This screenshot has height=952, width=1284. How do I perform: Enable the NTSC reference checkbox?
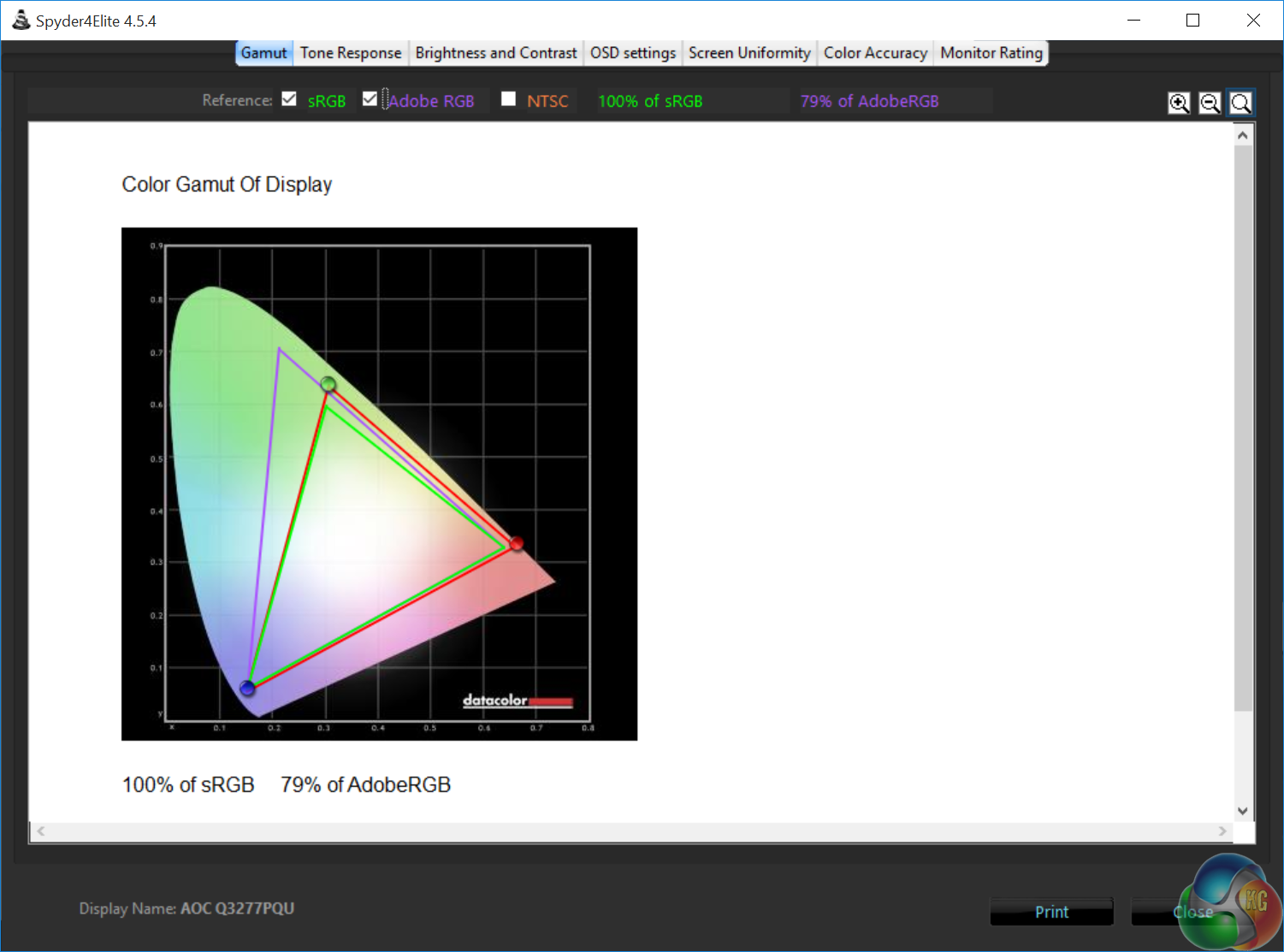coord(508,99)
